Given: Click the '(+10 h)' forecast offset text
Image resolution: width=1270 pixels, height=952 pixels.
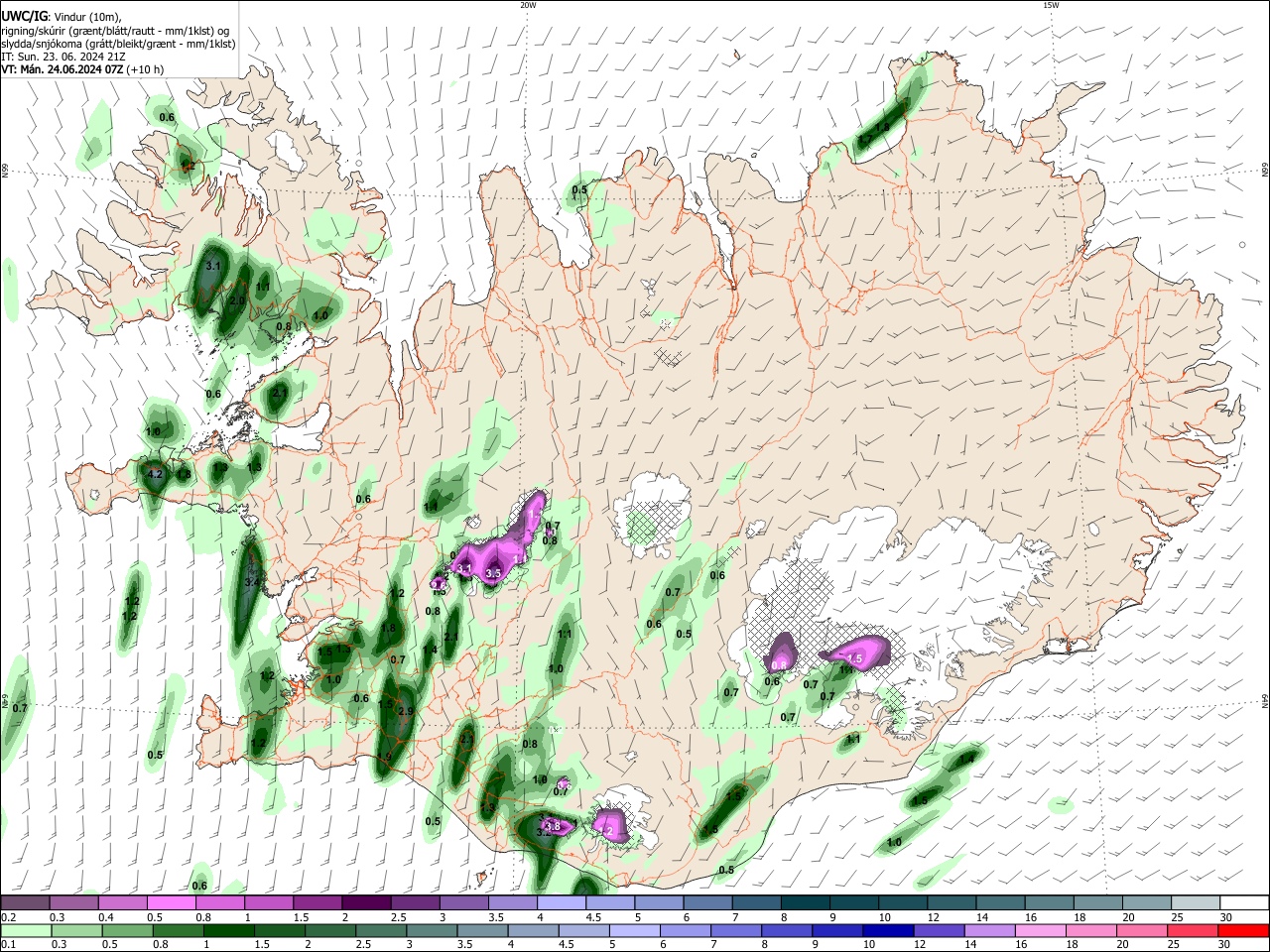Looking at the screenshot, I should click(145, 69).
